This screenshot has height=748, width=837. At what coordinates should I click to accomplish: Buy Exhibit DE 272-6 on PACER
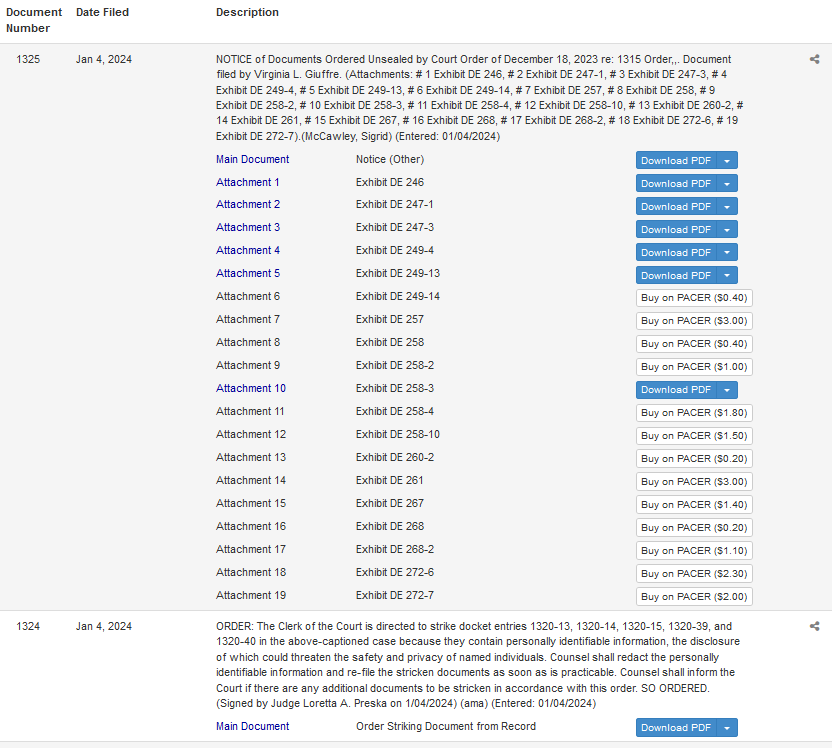pyautogui.click(x=694, y=573)
